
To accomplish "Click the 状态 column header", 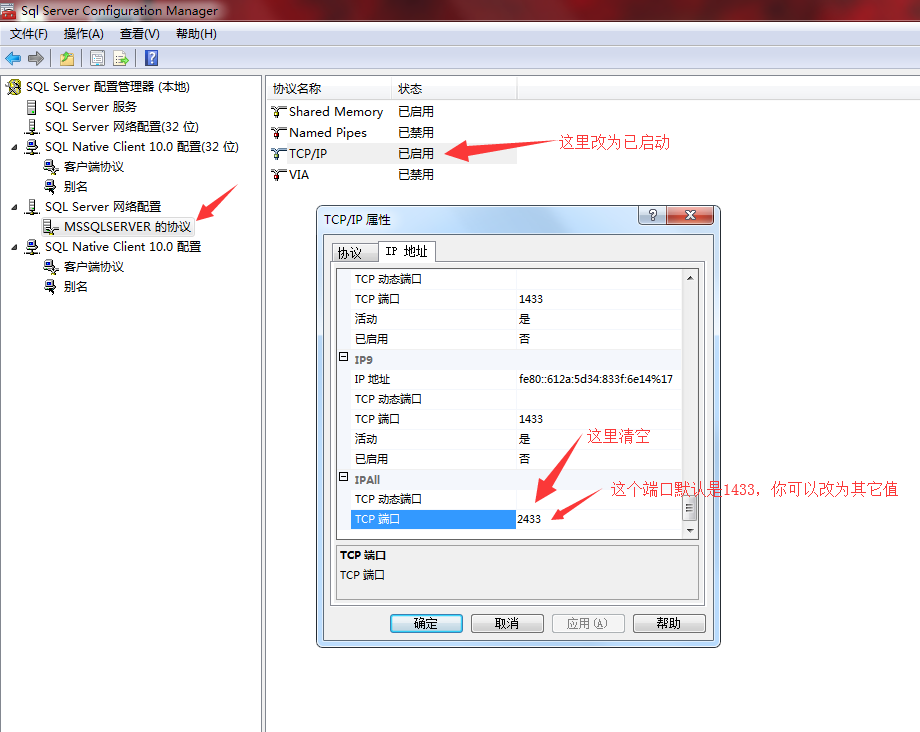I will click(x=455, y=89).
